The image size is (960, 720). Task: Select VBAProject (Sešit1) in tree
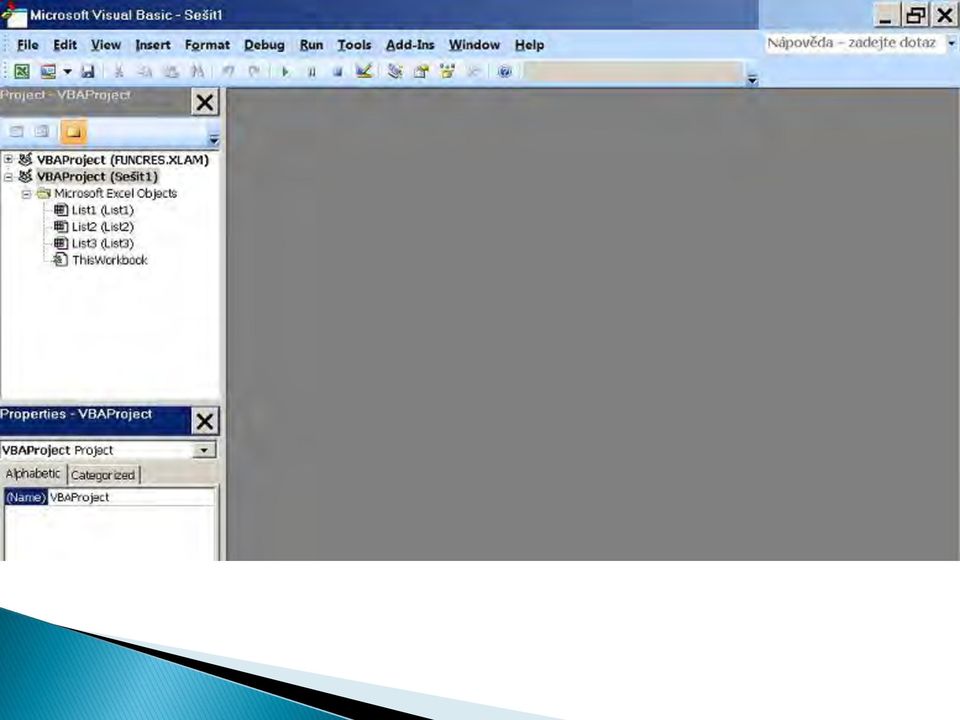coord(97,176)
